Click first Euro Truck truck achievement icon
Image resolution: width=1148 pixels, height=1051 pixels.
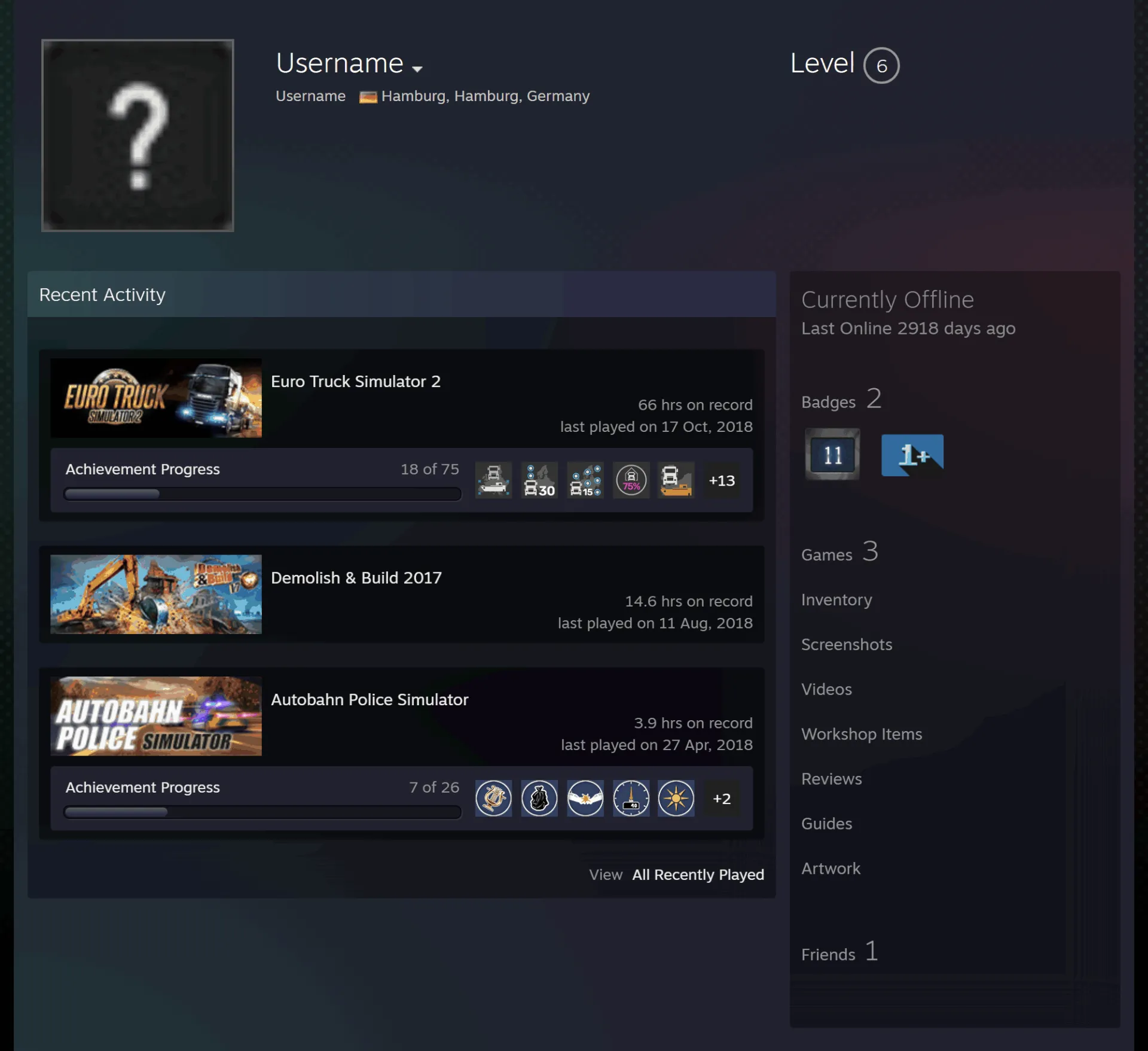pyautogui.click(x=493, y=480)
